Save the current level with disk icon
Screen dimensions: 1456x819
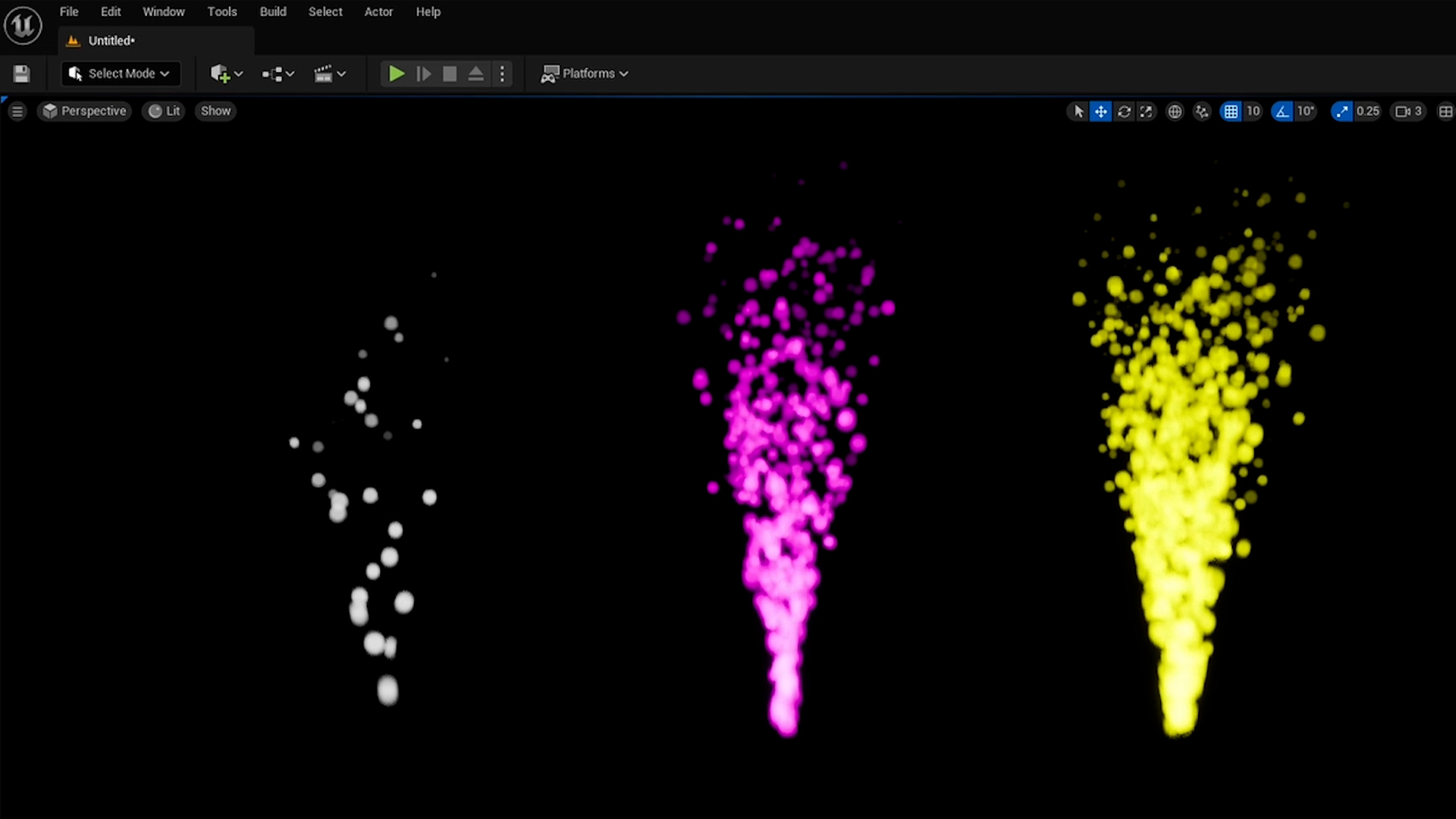pos(21,74)
